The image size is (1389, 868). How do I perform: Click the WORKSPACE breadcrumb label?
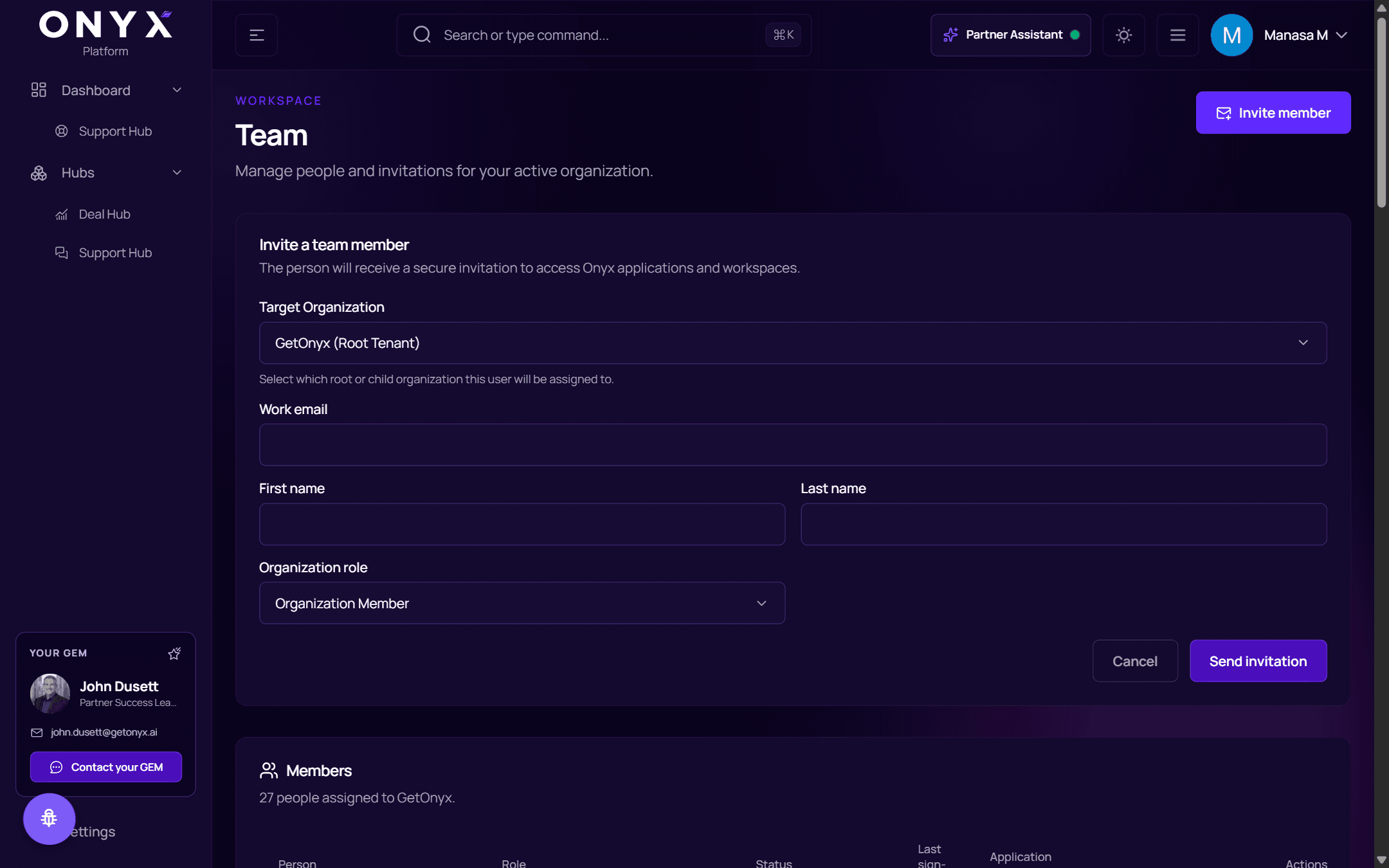click(x=278, y=100)
